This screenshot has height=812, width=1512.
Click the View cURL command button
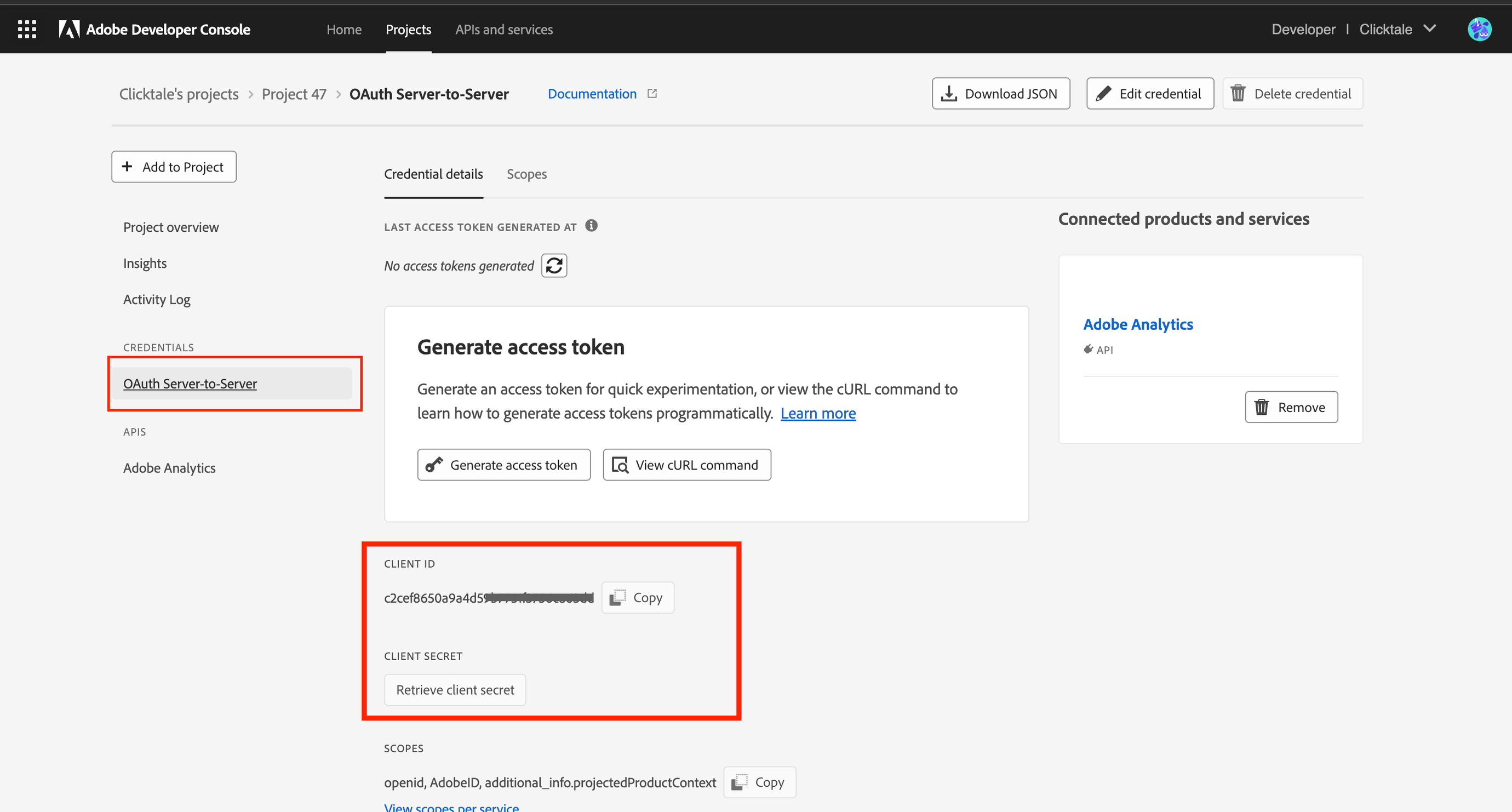pos(687,465)
